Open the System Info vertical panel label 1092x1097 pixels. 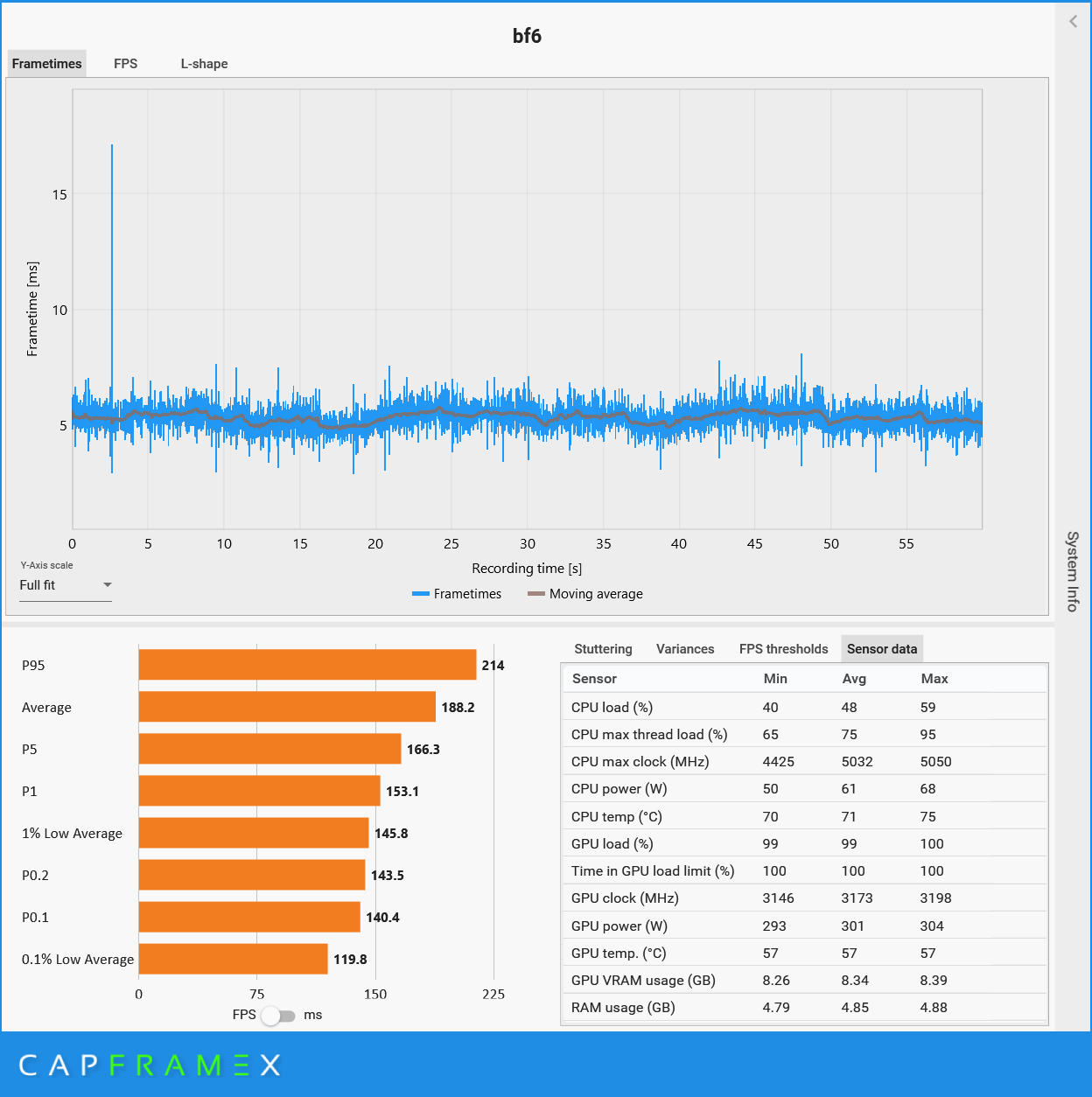[x=1073, y=571]
